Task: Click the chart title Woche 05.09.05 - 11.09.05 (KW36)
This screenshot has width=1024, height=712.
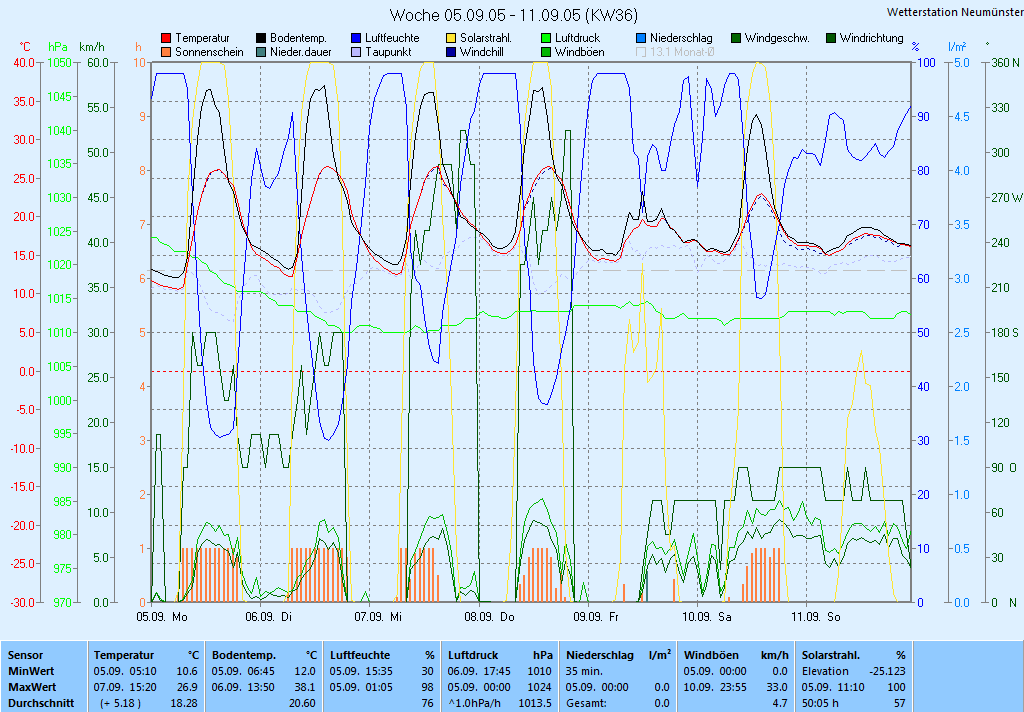Action: point(514,15)
